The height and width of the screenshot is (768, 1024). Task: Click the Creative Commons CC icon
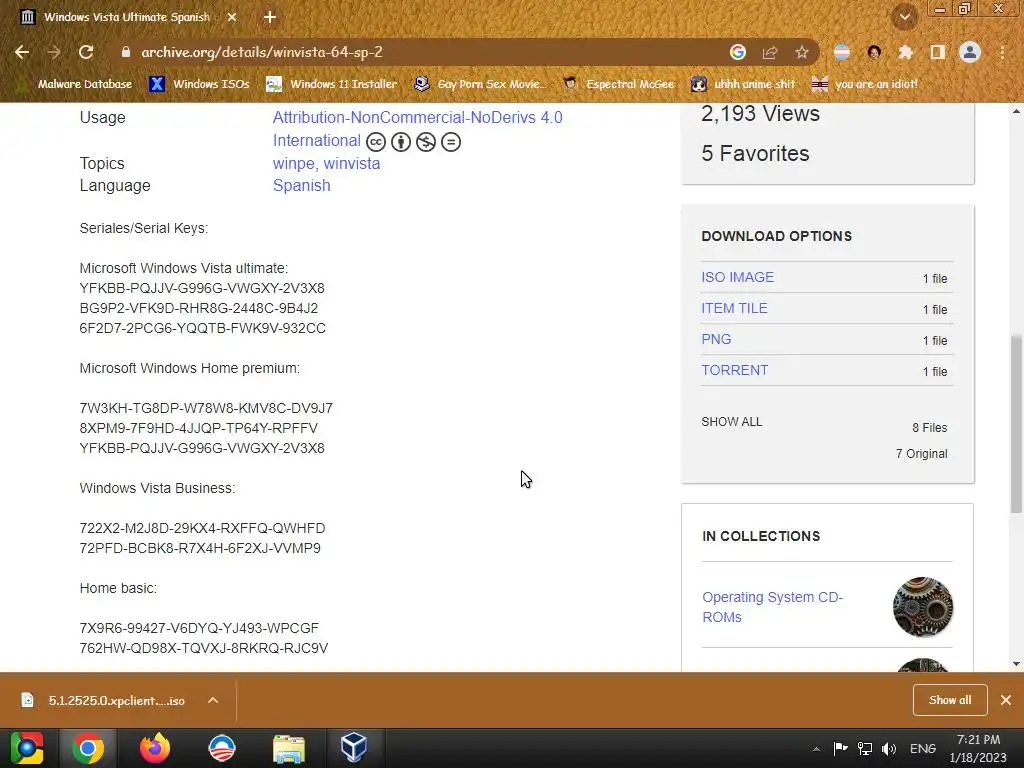[x=376, y=142]
